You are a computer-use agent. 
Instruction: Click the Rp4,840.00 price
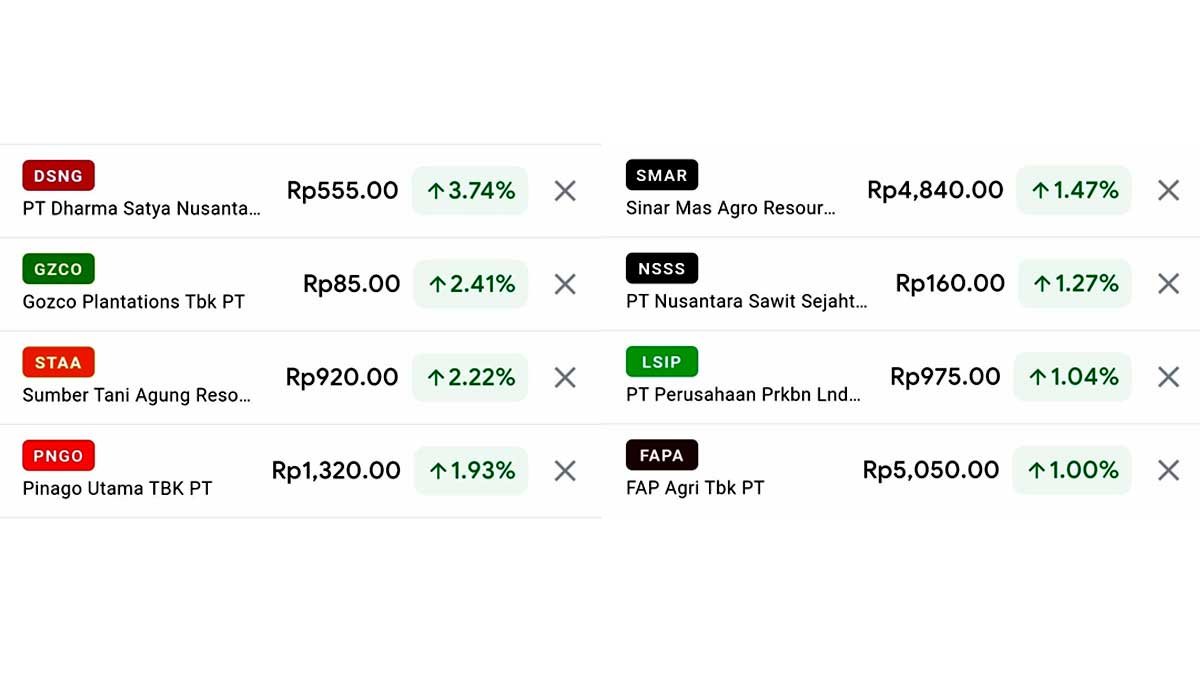(935, 190)
